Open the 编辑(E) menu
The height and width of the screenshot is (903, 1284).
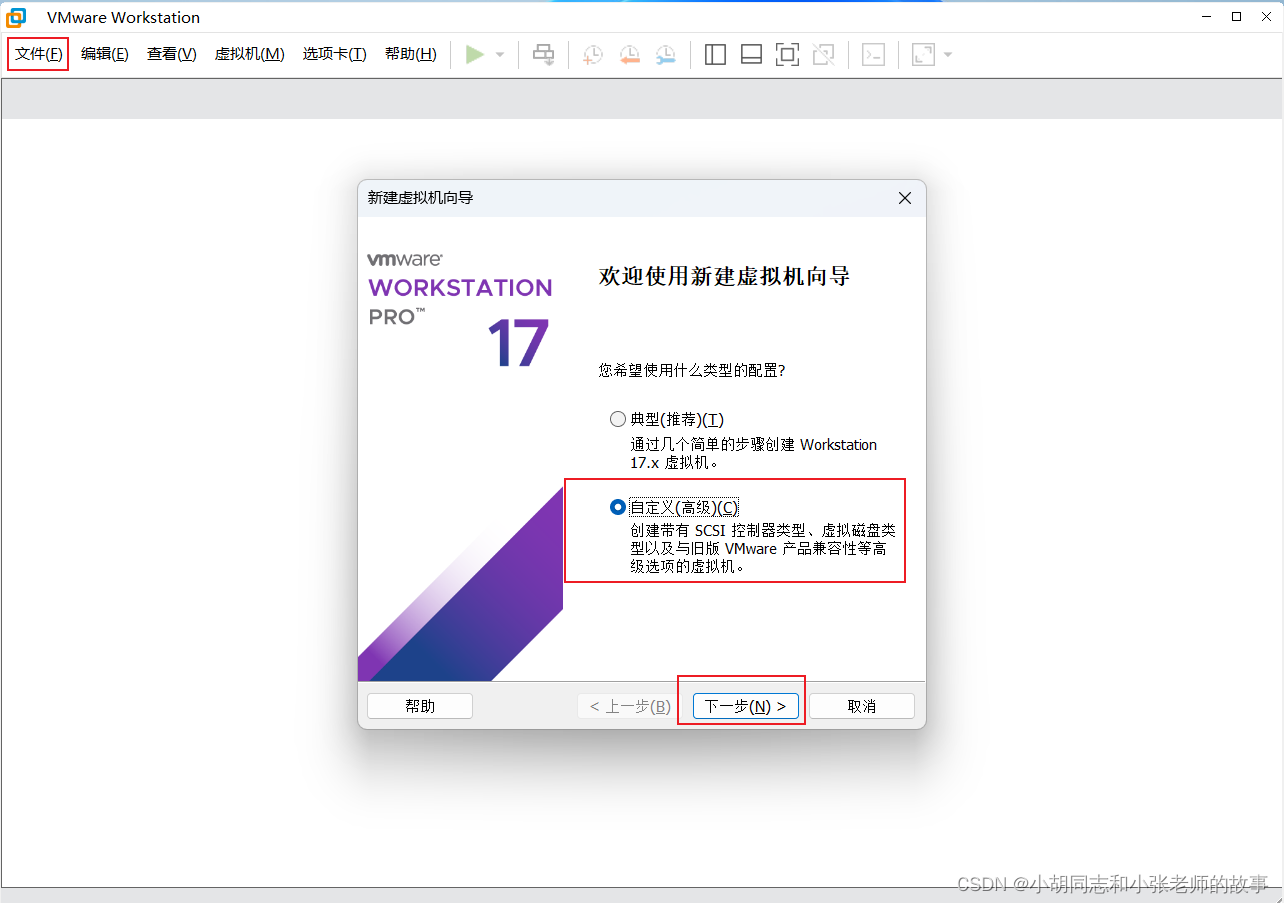tap(105, 54)
